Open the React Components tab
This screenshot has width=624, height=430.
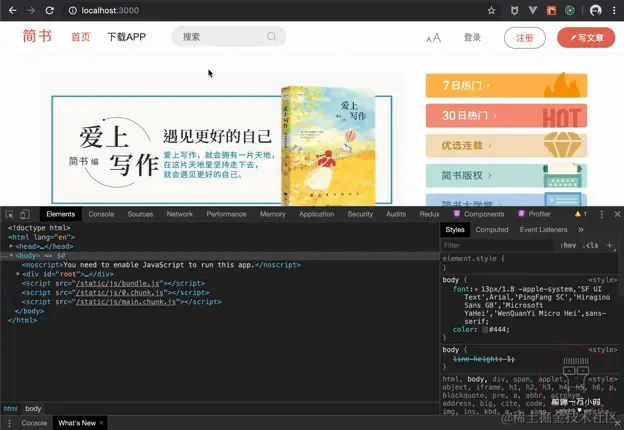click(479, 214)
